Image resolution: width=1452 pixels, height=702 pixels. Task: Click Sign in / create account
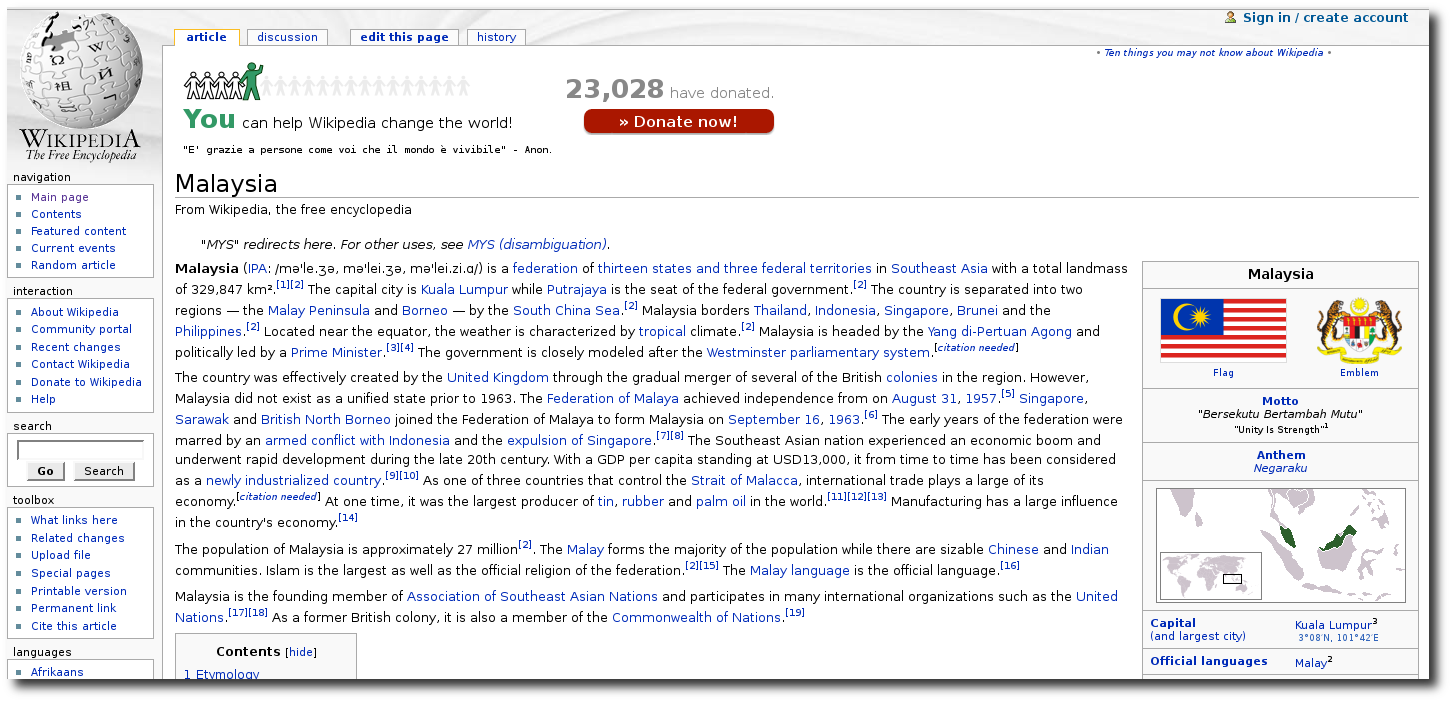click(x=1325, y=17)
